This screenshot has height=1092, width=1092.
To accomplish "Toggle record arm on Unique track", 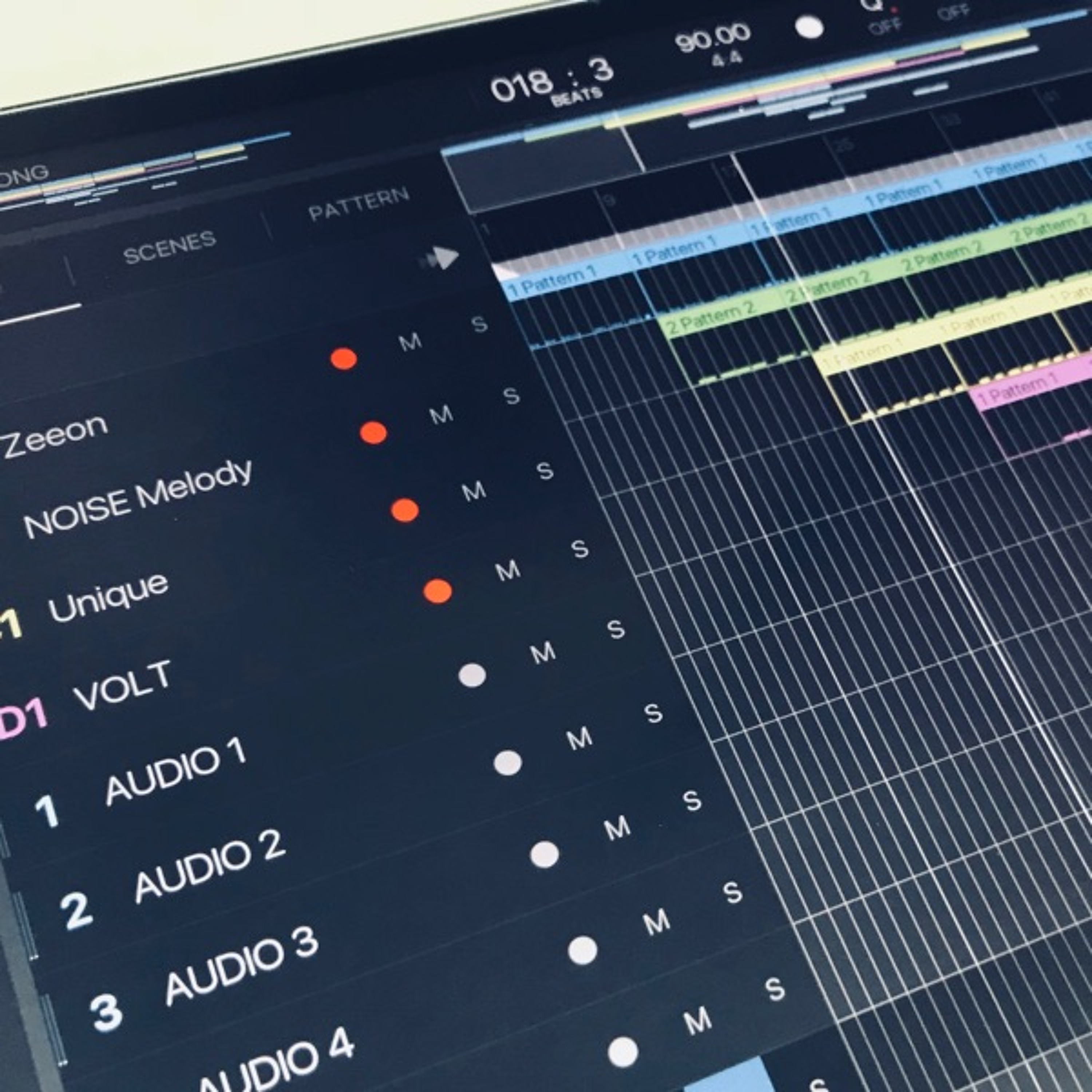I will click(405, 510).
